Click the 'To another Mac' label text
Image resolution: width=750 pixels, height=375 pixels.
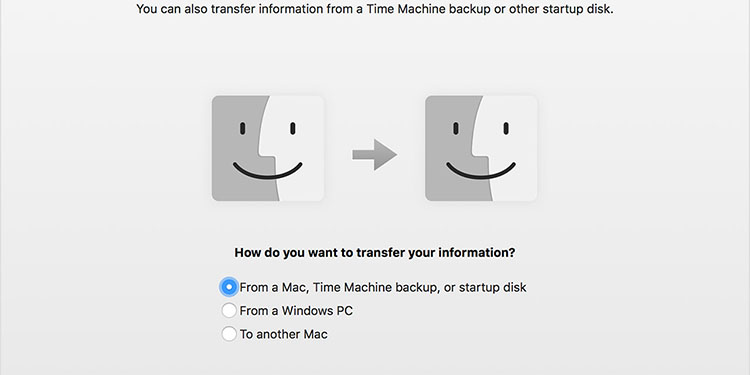pyautogui.click(x=284, y=334)
